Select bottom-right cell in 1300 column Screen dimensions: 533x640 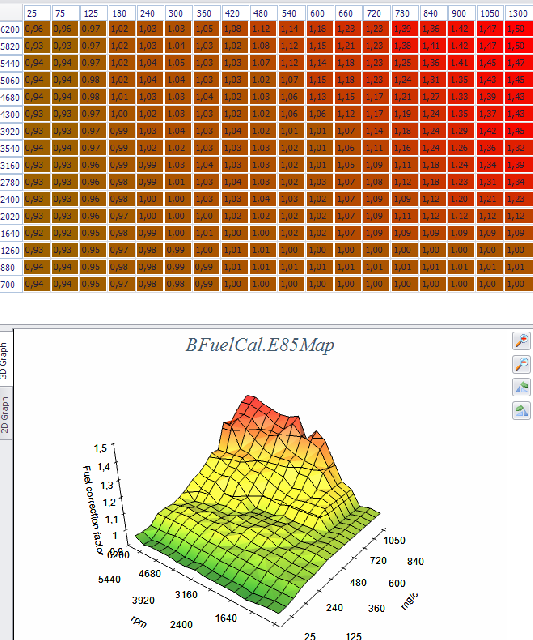(519, 284)
